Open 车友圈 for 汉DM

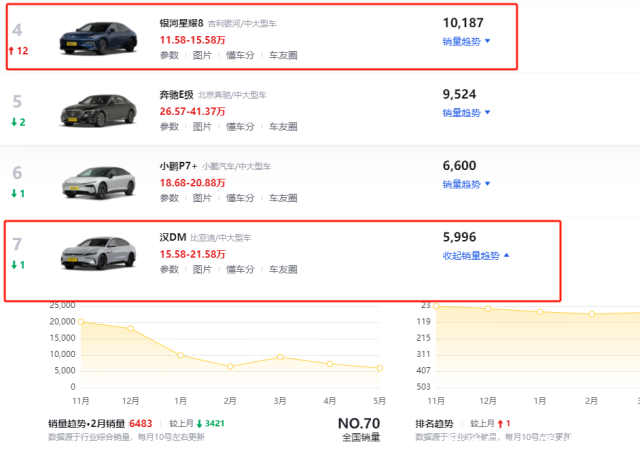(x=282, y=270)
